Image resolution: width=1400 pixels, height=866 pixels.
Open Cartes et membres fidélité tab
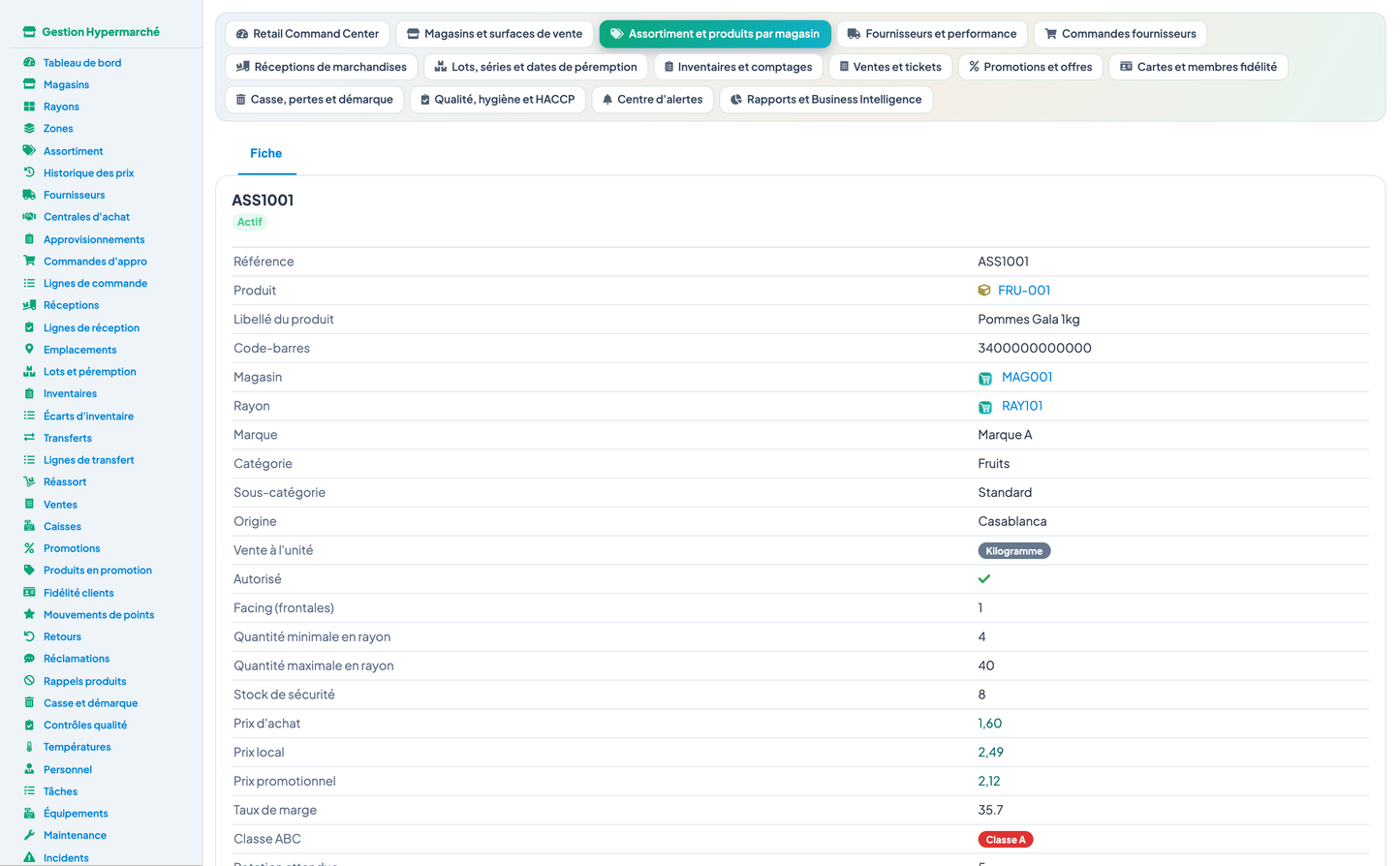point(1198,67)
